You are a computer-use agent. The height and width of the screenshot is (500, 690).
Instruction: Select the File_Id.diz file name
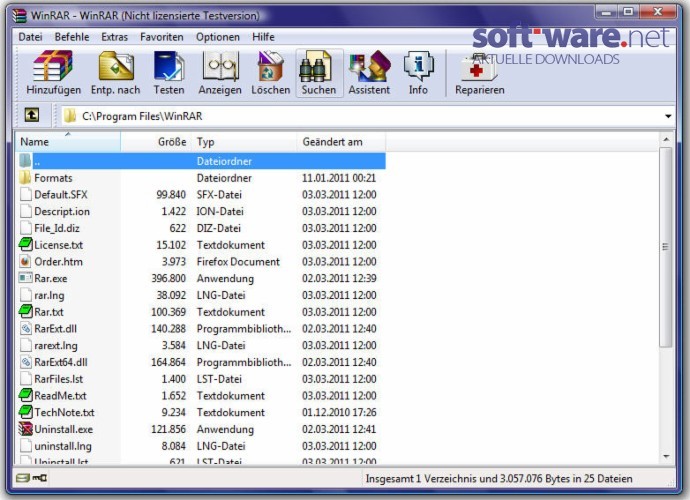[x=57, y=228]
